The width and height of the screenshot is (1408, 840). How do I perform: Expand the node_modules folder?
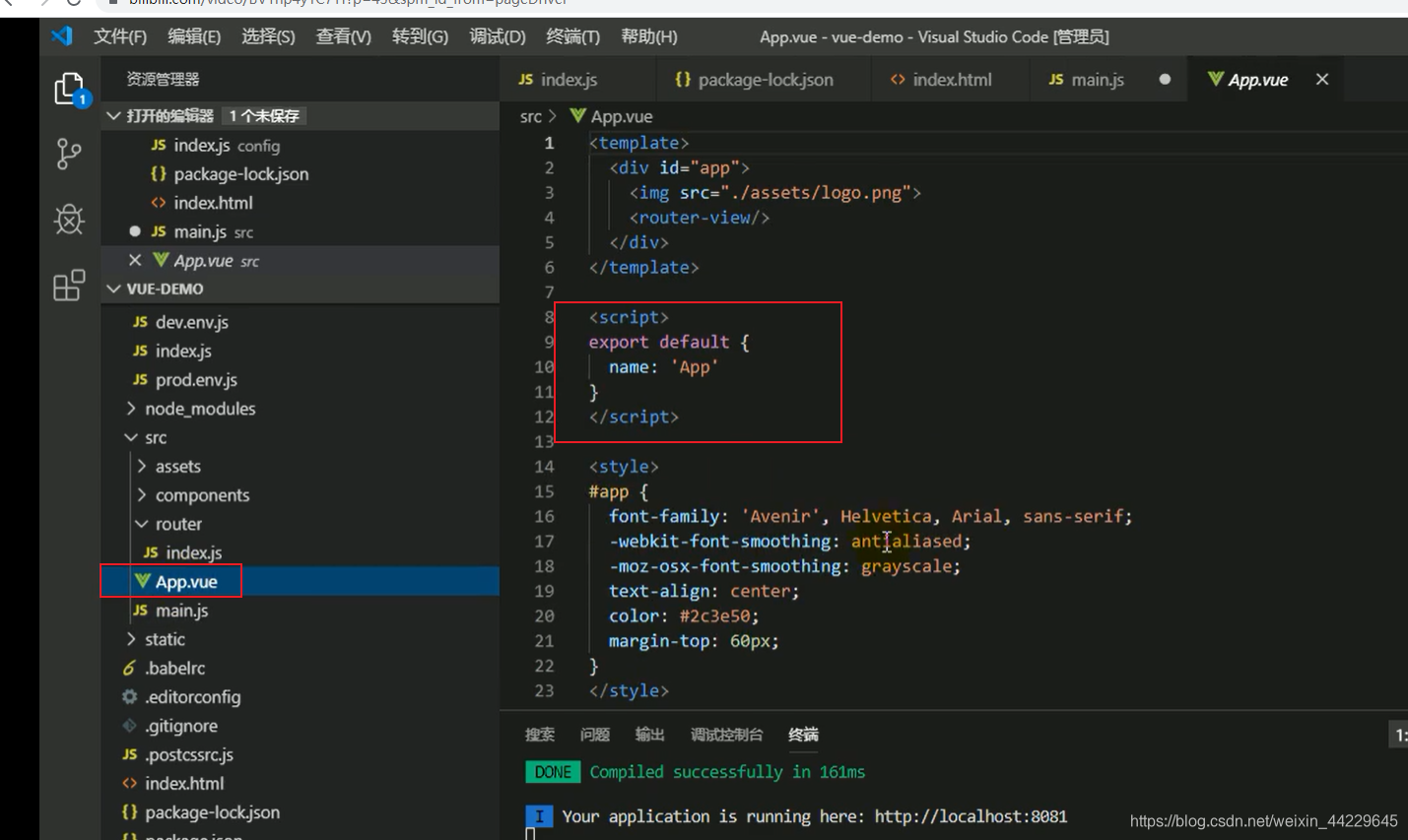pyautogui.click(x=131, y=408)
